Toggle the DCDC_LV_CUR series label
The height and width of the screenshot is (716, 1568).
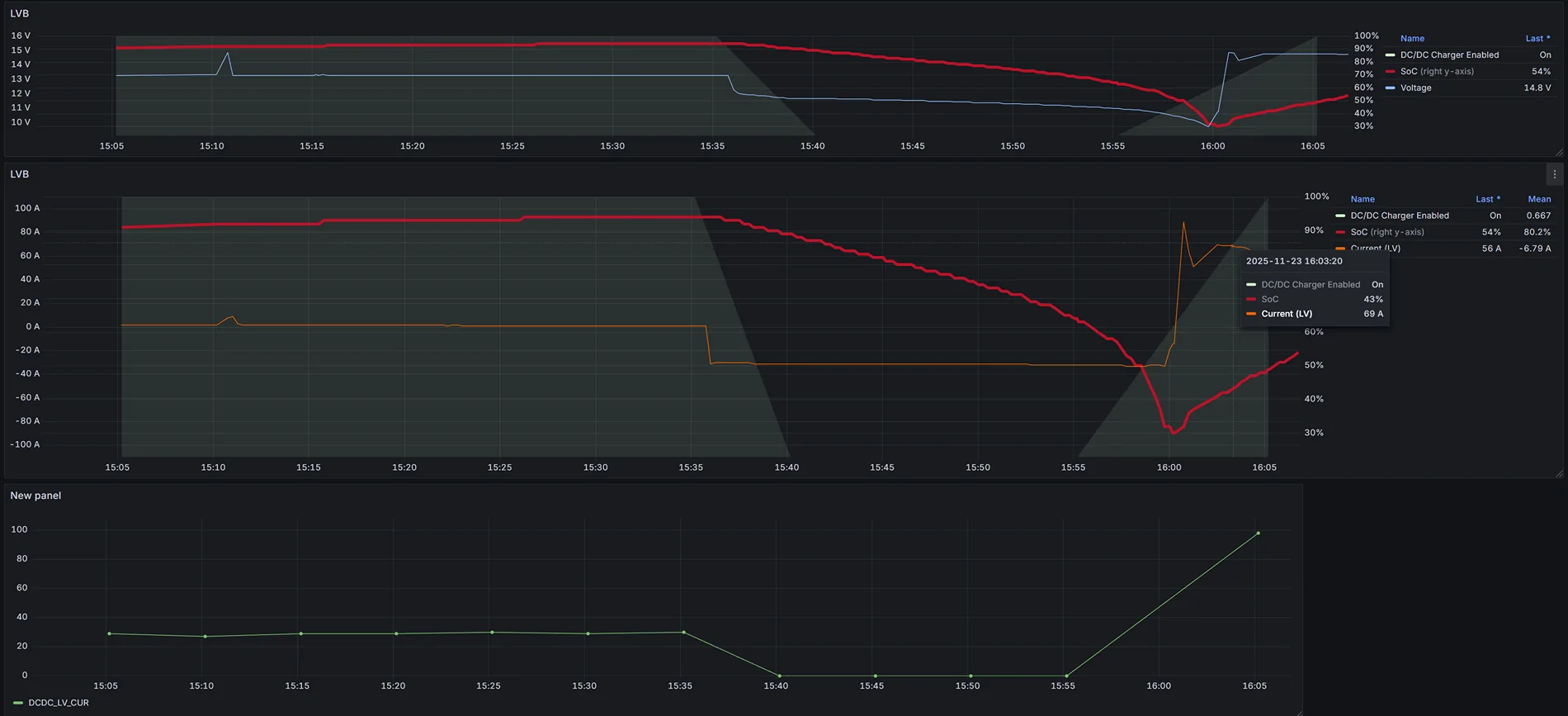coord(59,703)
